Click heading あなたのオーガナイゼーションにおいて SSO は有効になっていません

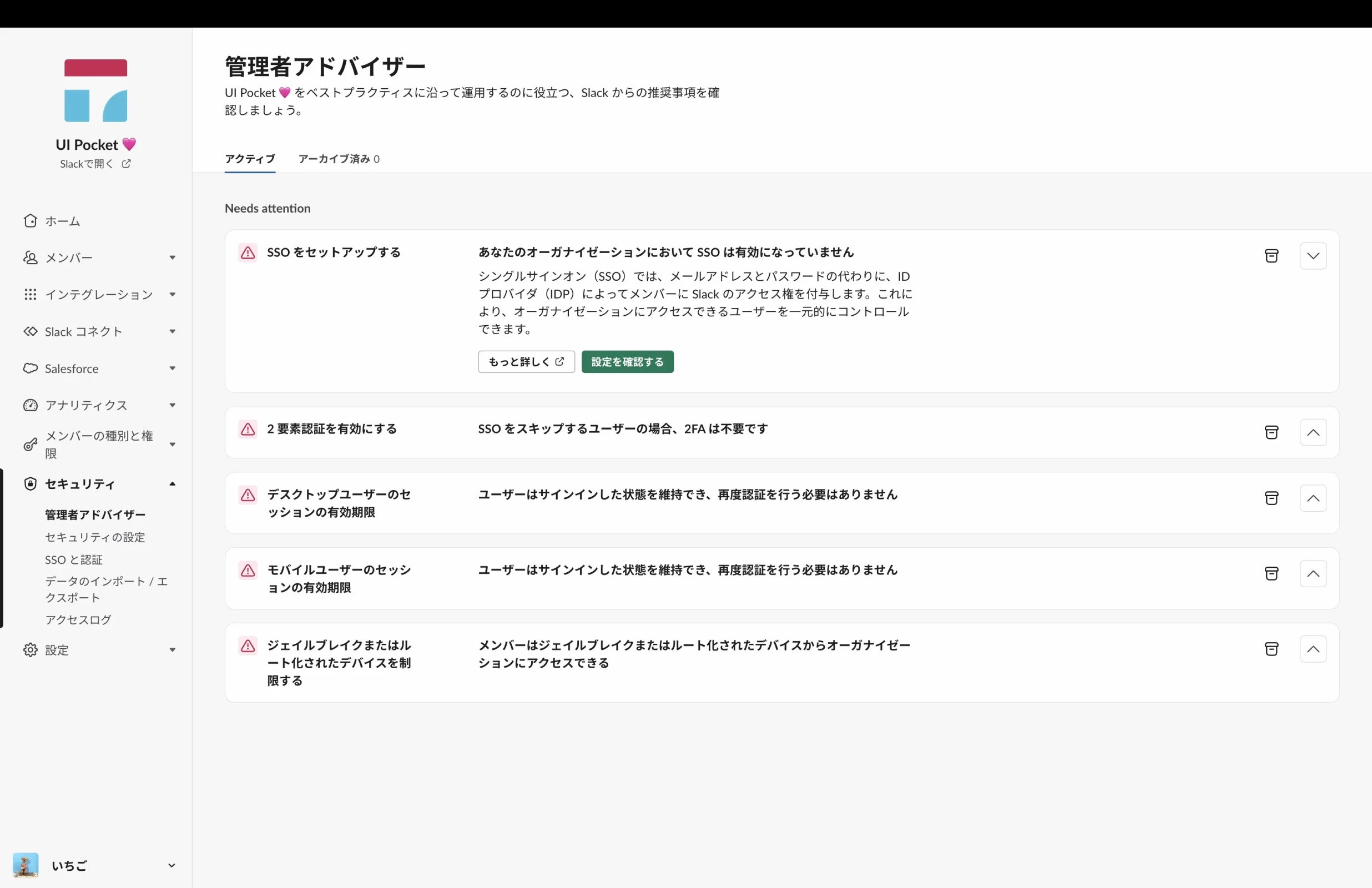tap(666, 253)
